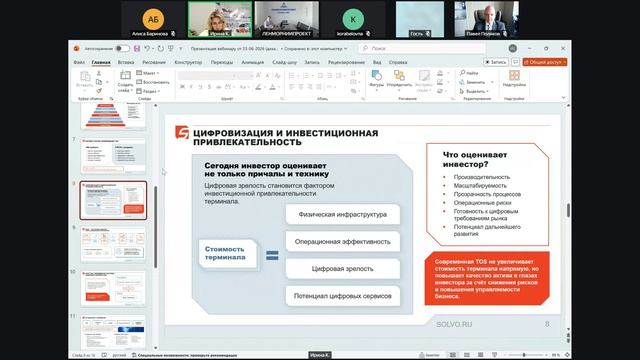Click the Создать слайд icon

[x=125, y=76]
